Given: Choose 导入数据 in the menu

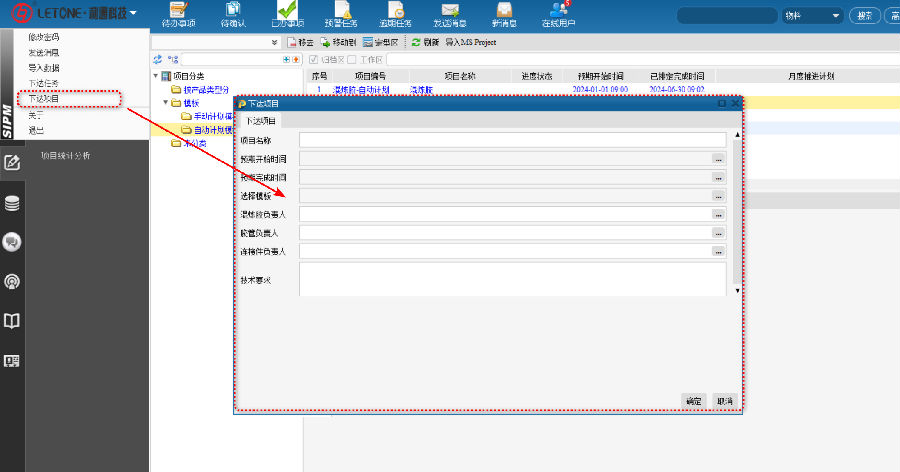Looking at the screenshot, I should [43, 67].
